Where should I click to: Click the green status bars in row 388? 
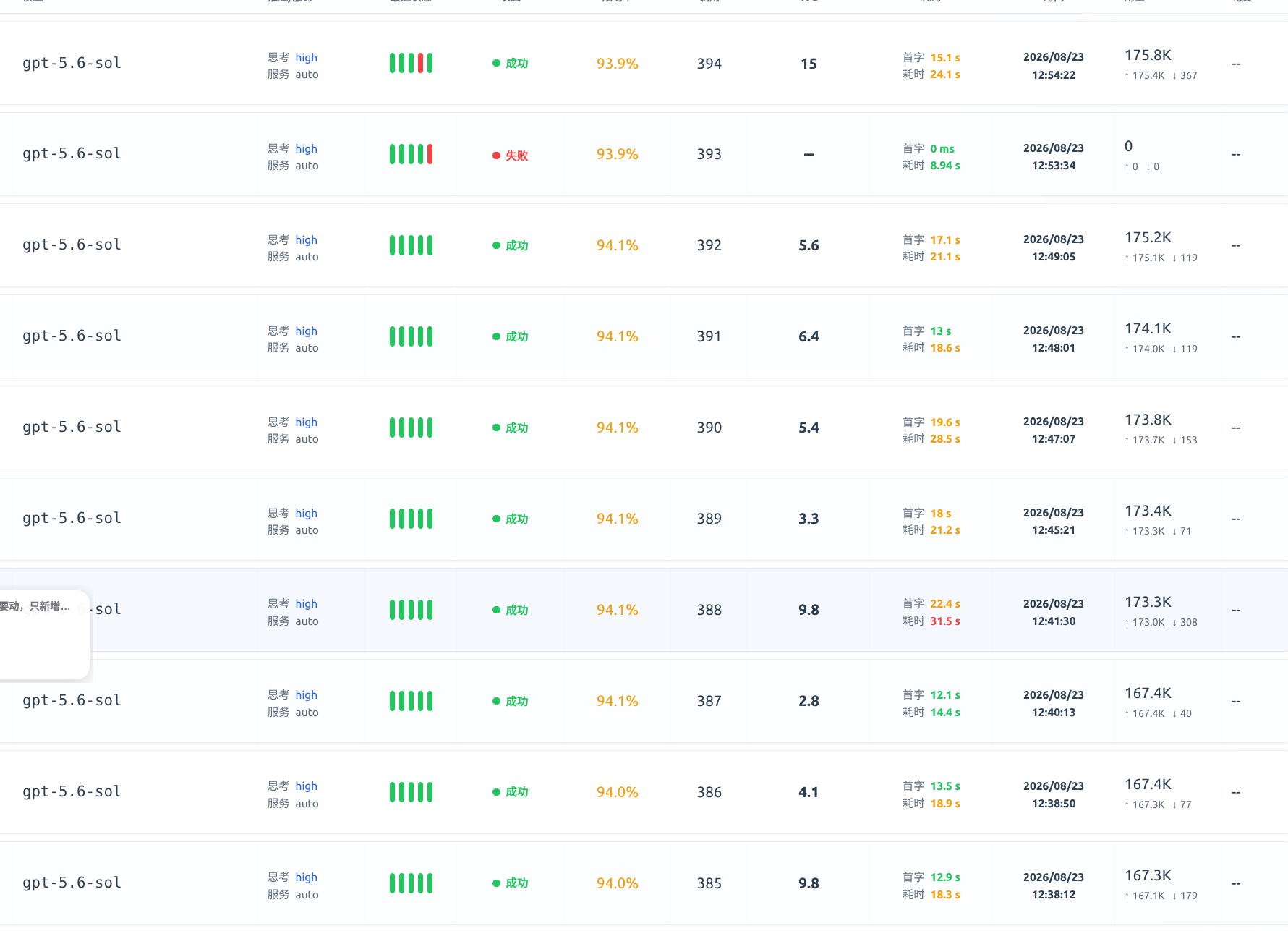[411, 610]
